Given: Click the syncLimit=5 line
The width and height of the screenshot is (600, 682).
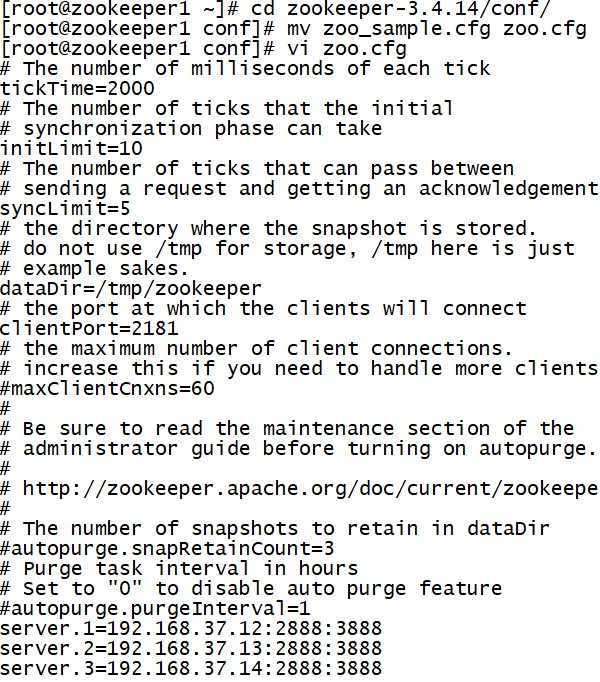Looking at the screenshot, I should coord(65,209).
